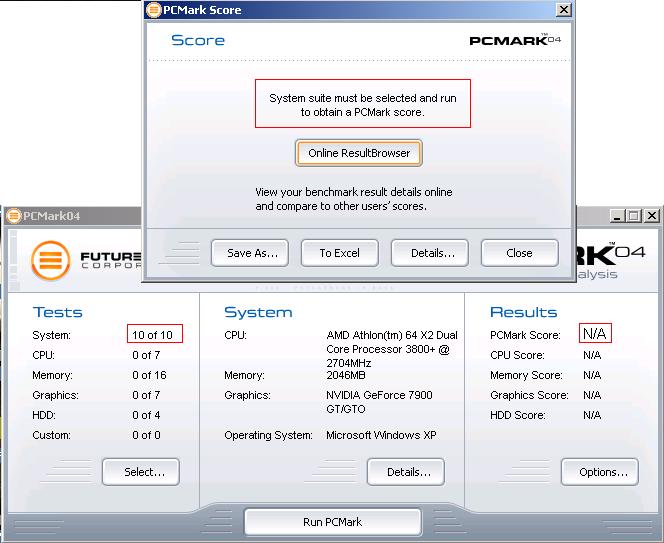Viewport: 664px width, 543px height.
Task: Click the 'Results' section heading
Action: (x=523, y=312)
